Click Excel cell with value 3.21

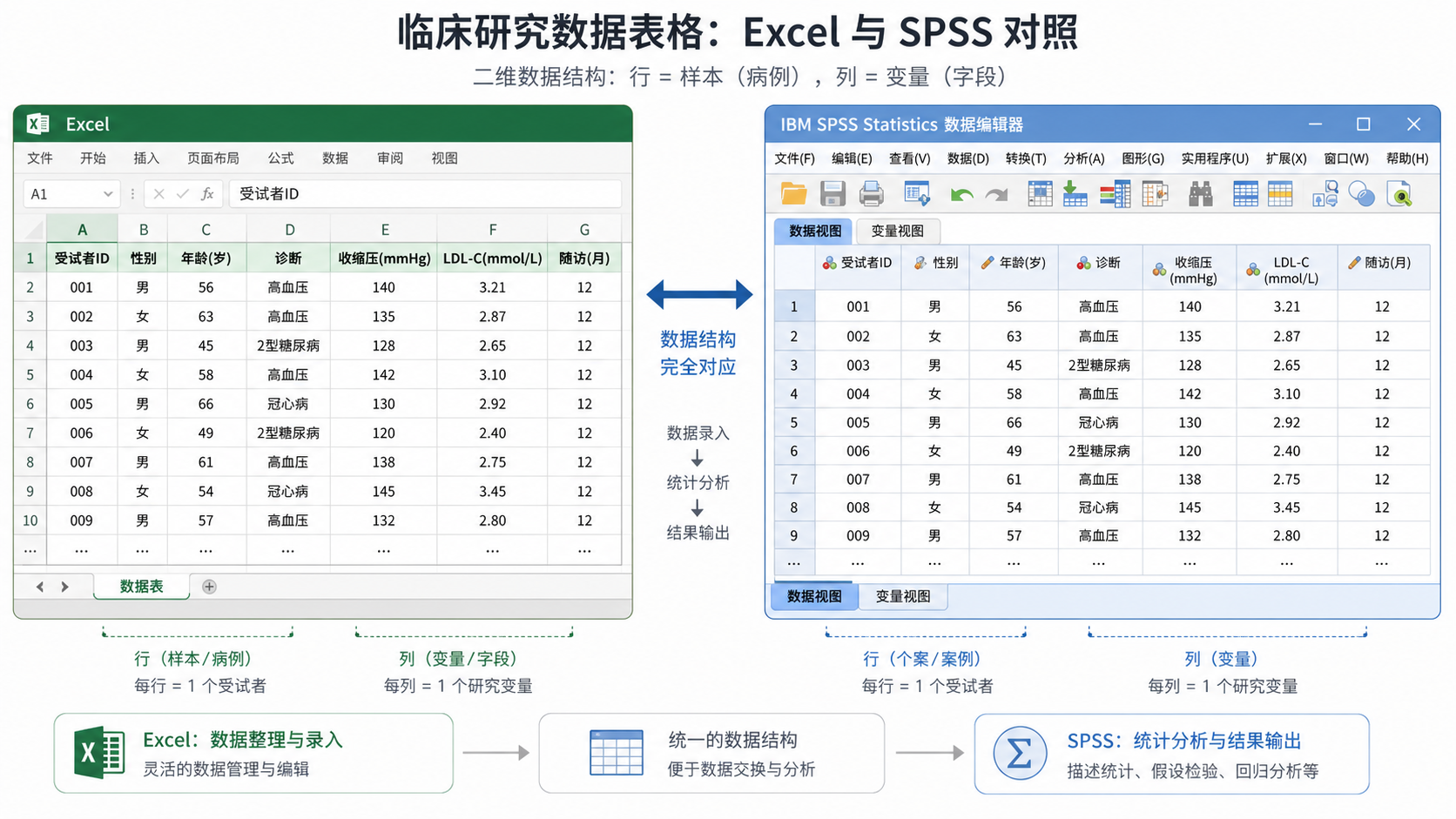492,287
